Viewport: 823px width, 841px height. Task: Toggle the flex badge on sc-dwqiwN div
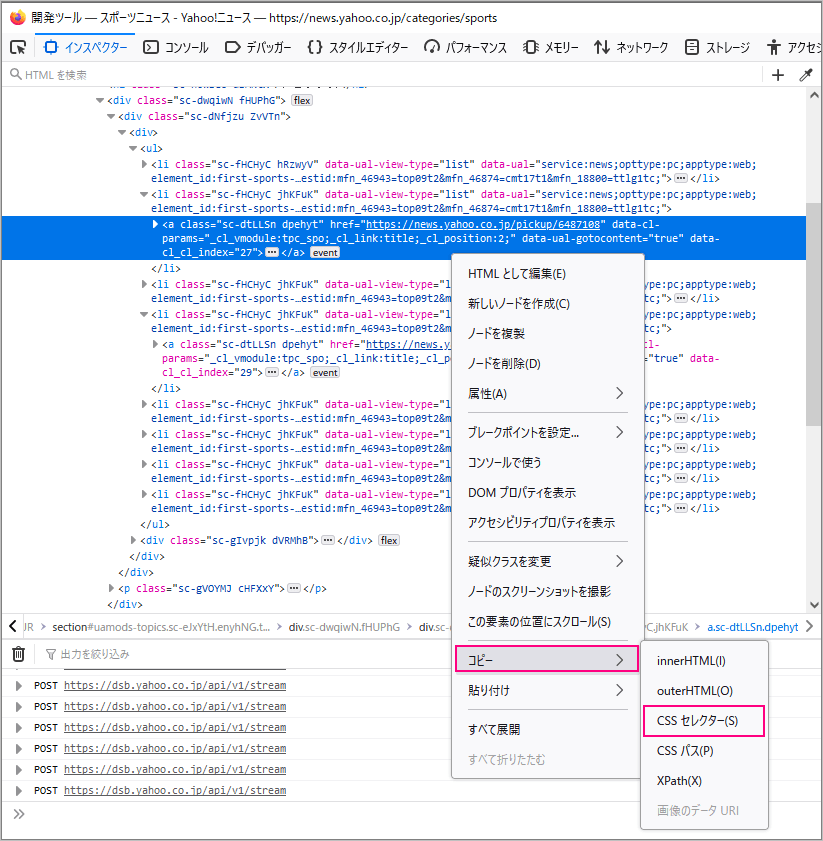[x=302, y=100]
